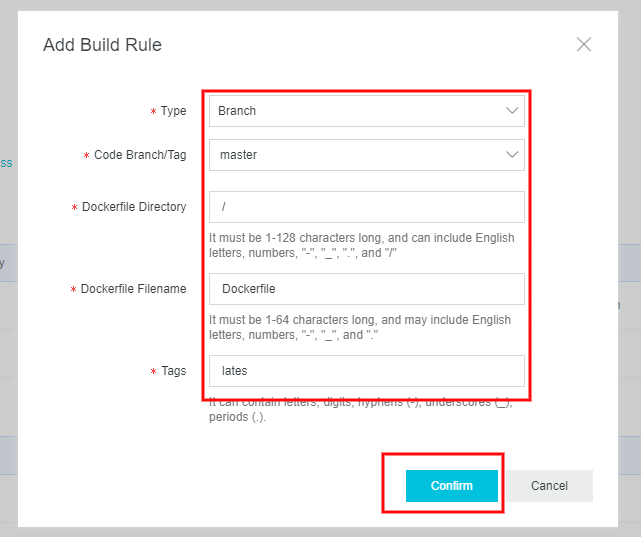Screen dimensions: 641x537
Task: Cancel the build rule dialog
Action: point(549,486)
